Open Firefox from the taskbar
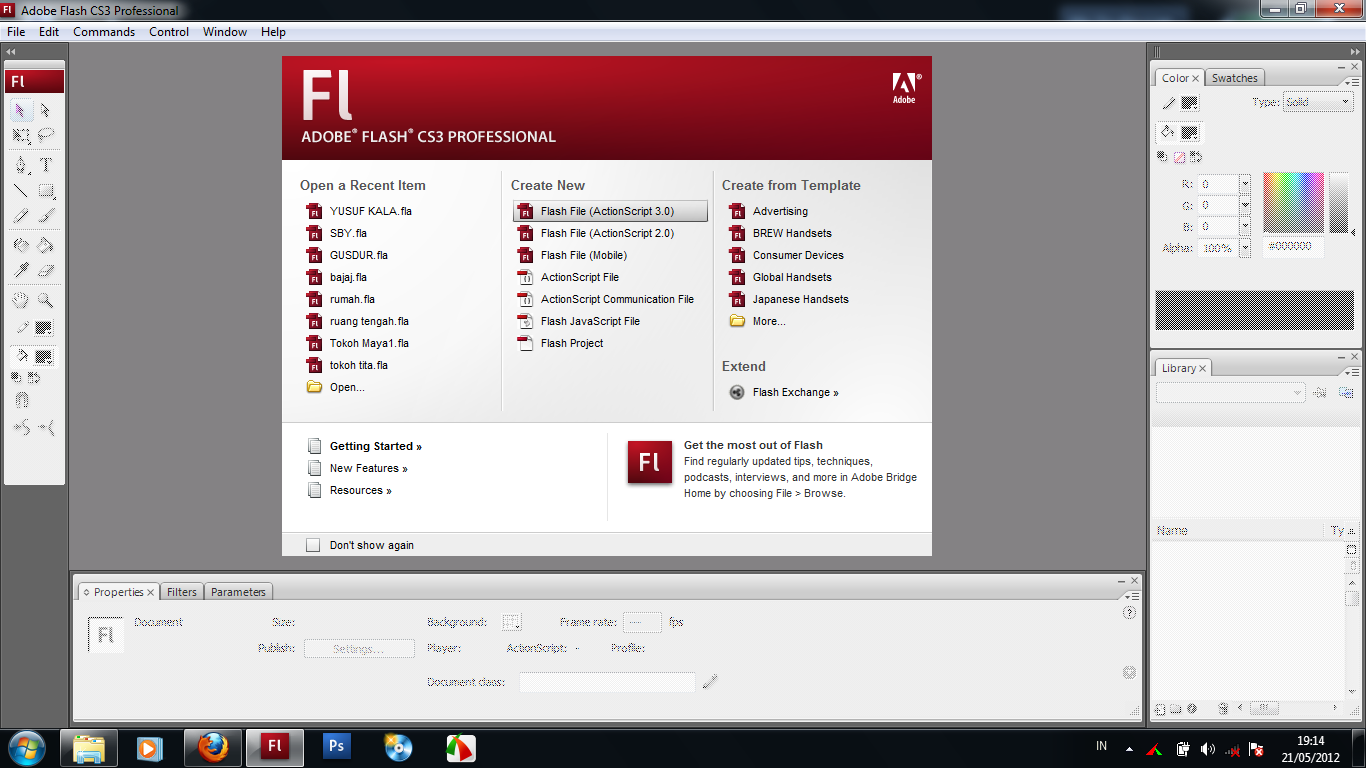This screenshot has width=1366, height=768. click(x=212, y=748)
